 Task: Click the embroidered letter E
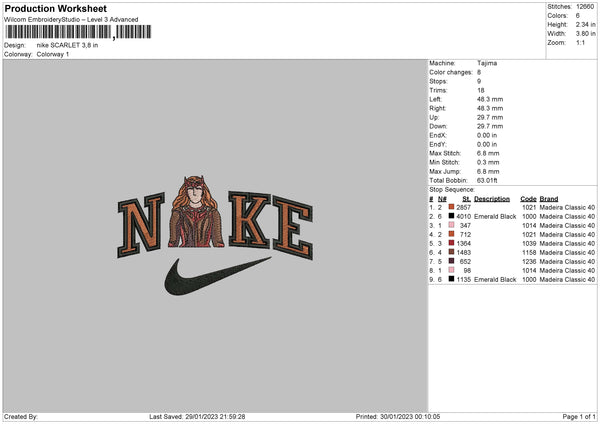[293, 228]
